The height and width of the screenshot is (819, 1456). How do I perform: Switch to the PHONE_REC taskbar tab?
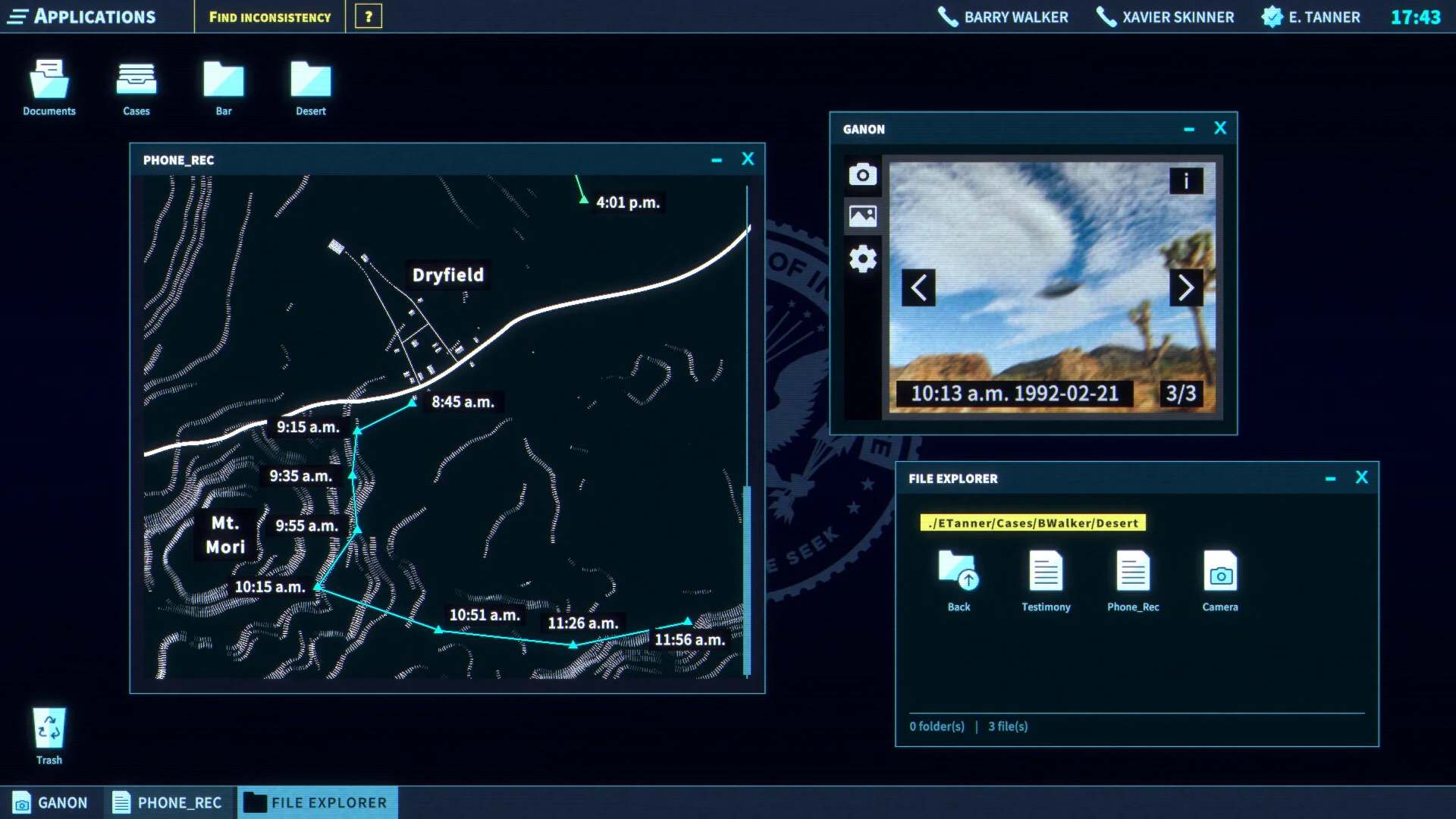[x=168, y=802]
